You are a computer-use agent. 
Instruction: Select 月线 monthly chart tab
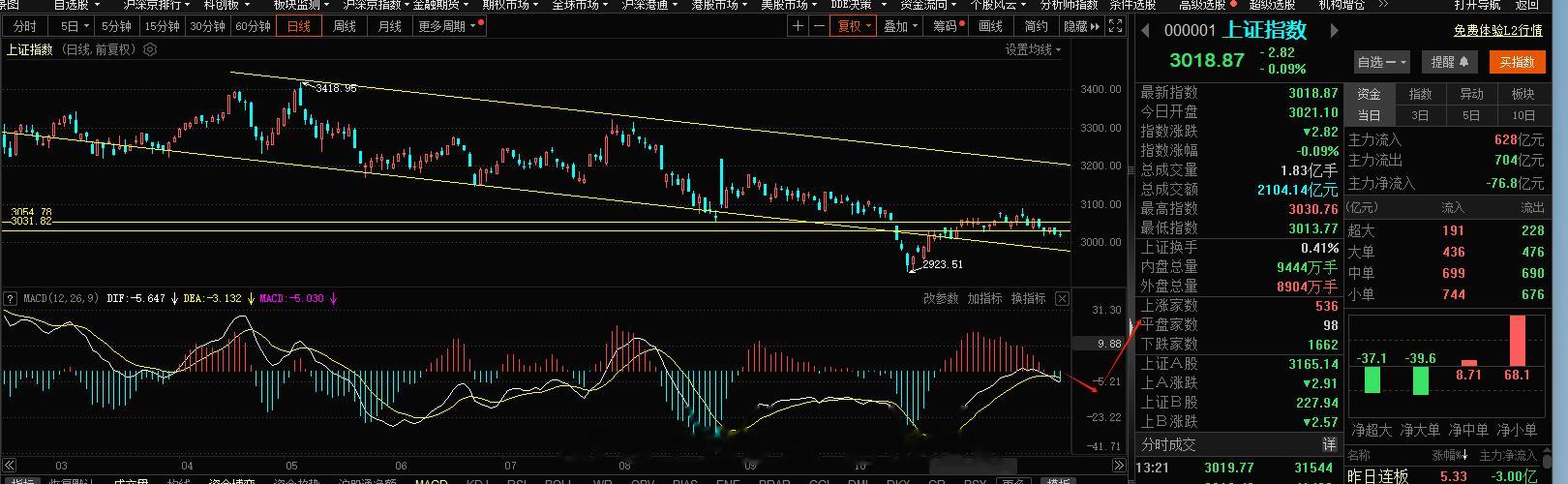pos(390,26)
